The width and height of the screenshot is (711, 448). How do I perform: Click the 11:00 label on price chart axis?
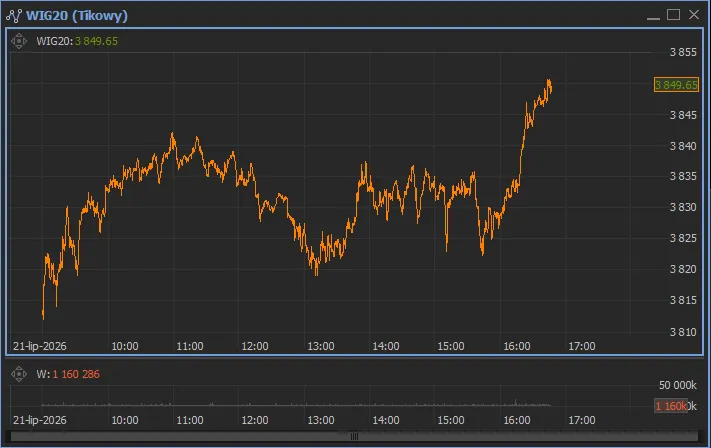tap(190, 346)
